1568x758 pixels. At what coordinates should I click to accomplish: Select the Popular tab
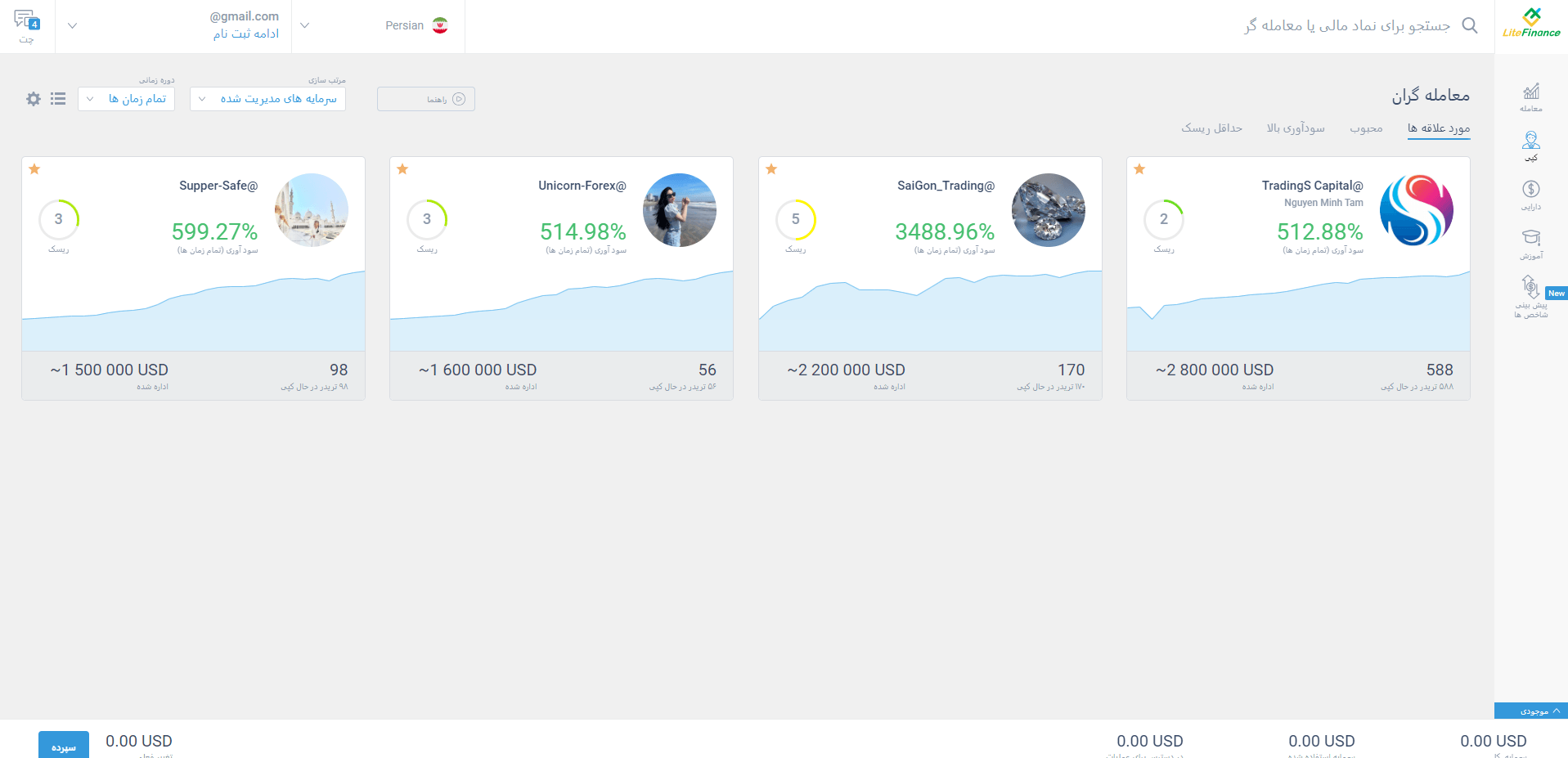coord(1366,128)
